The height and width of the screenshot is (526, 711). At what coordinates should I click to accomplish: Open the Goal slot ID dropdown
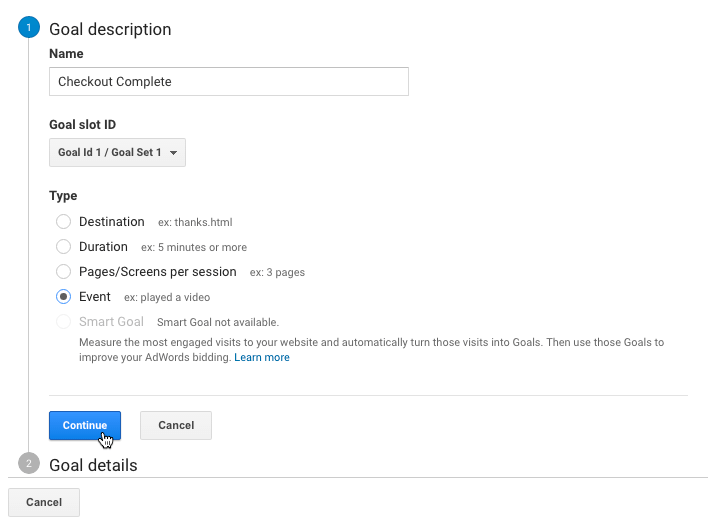pos(117,152)
